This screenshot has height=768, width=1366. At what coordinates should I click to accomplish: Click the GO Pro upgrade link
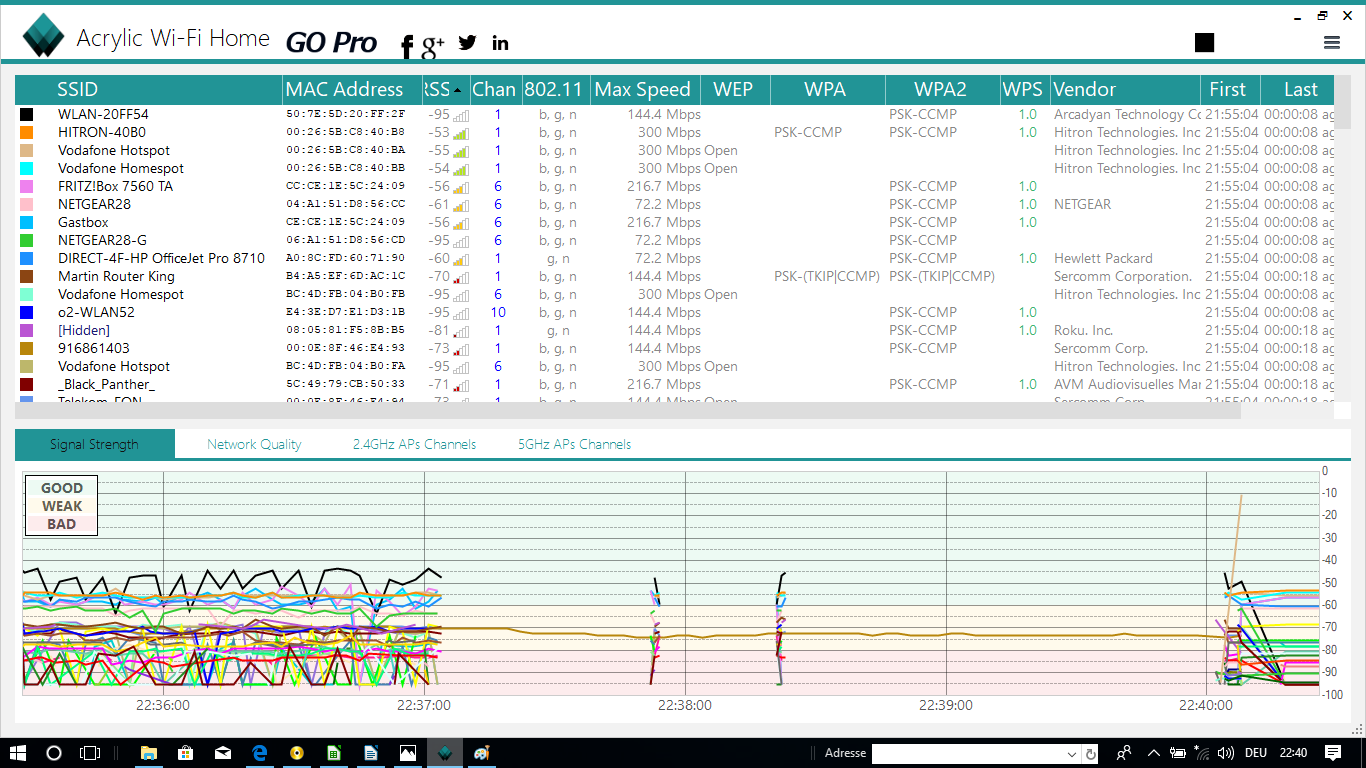331,43
